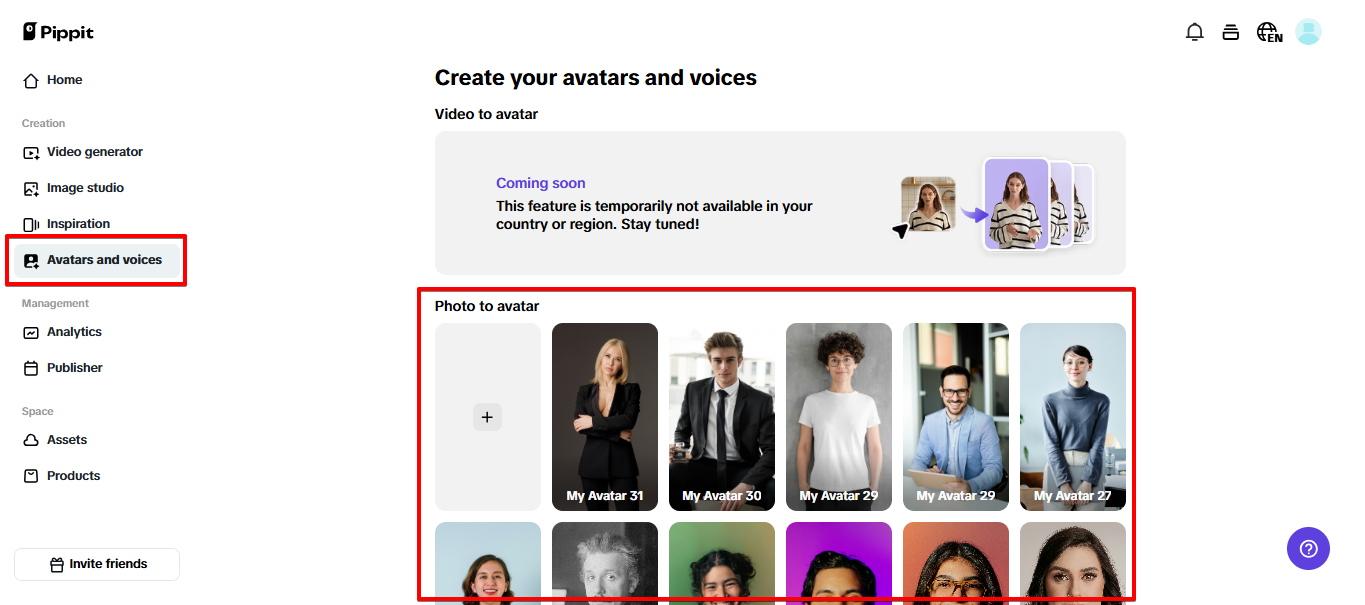Open the My Avatar 31 thumbnail
The image size is (1365, 605).
click(604, 417)
